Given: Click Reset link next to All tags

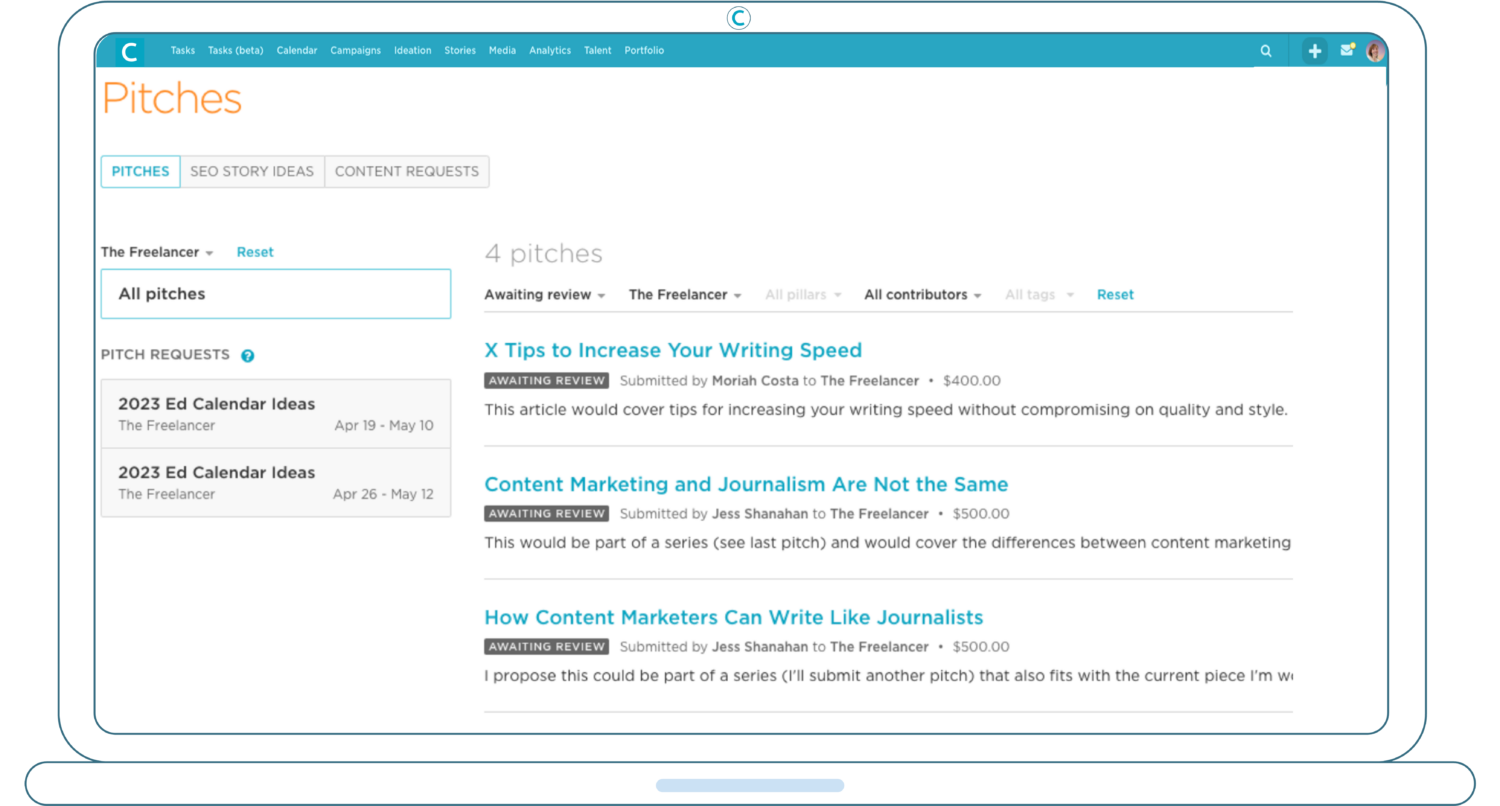Looking at the screenshot, I should pos(1115,295).
